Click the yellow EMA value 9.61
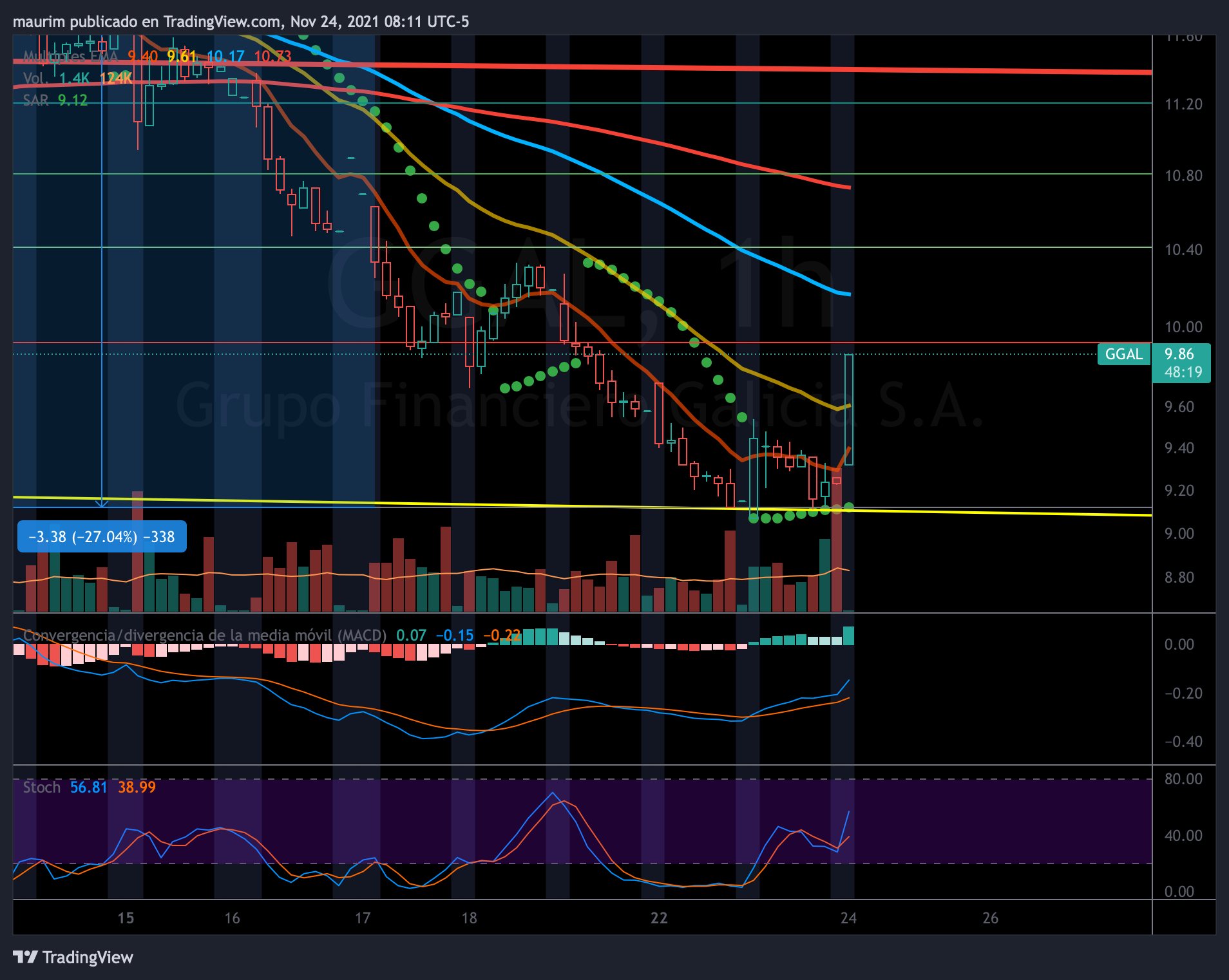The width and height of the screenshot is (1229, 980). point(182,57)
